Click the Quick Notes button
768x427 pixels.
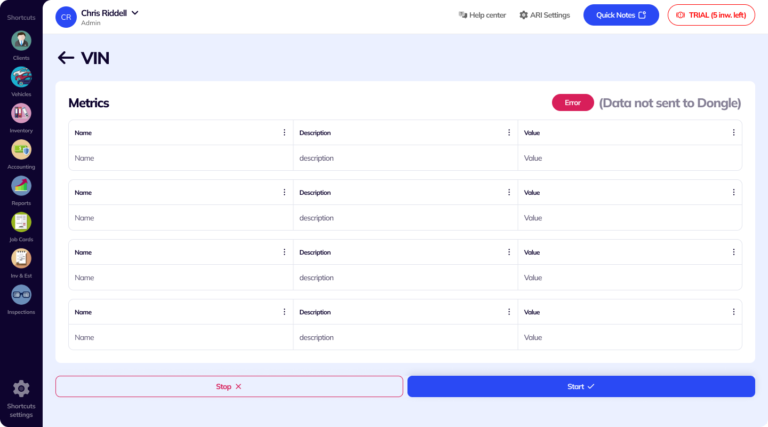[x=621, y=15]
